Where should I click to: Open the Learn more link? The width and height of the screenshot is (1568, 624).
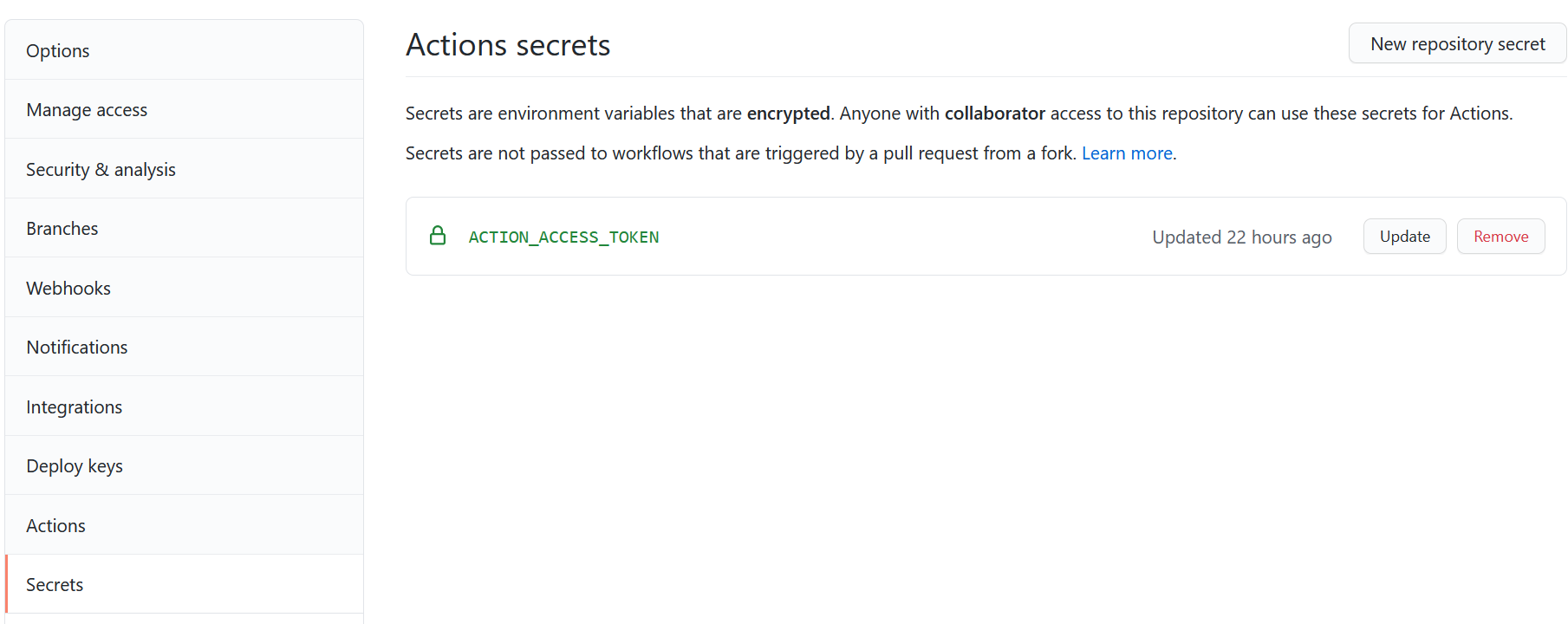pyautogui.click(x=1126, y=153)
